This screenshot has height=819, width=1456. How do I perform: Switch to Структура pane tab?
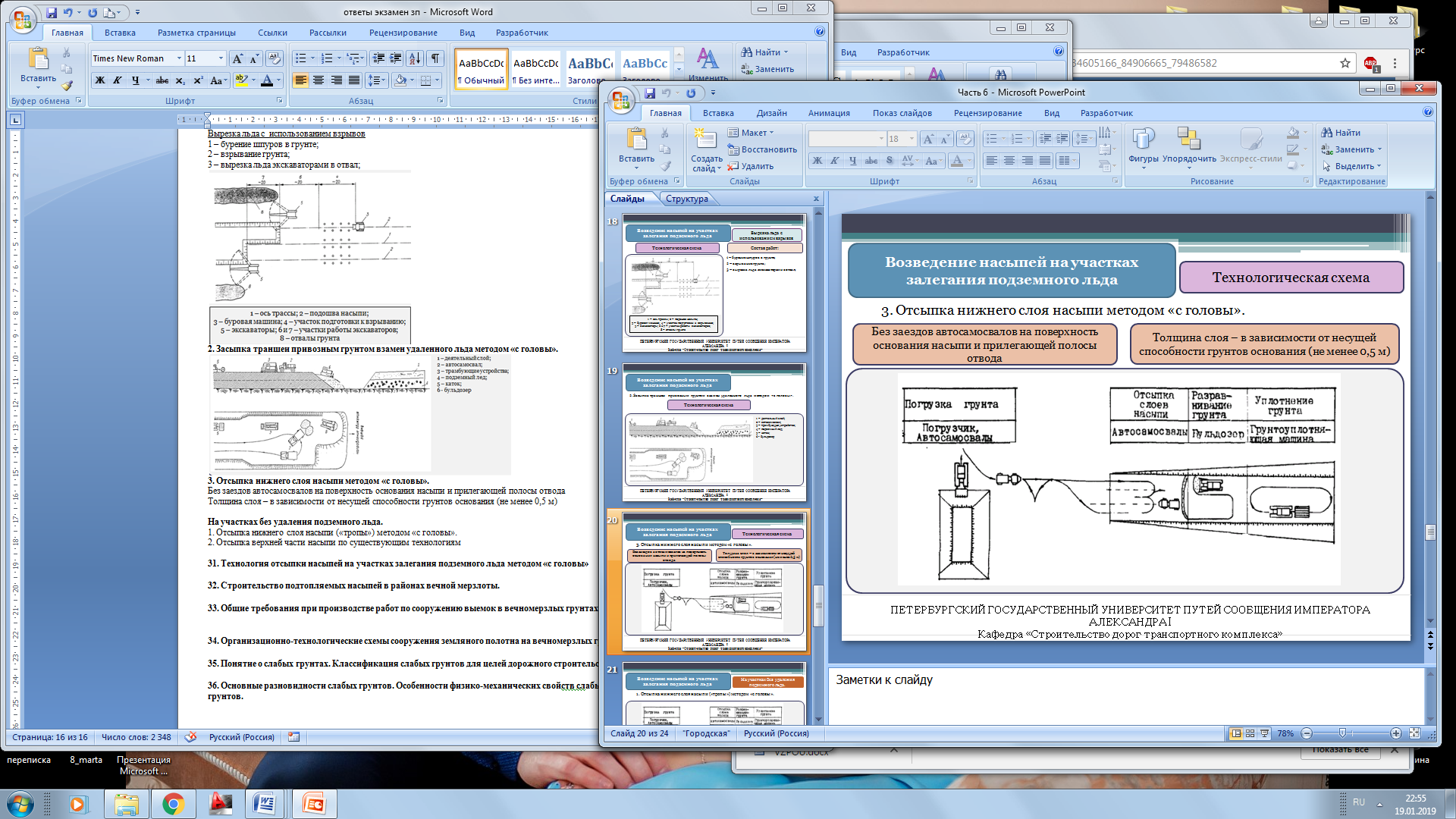pos(687,199)
